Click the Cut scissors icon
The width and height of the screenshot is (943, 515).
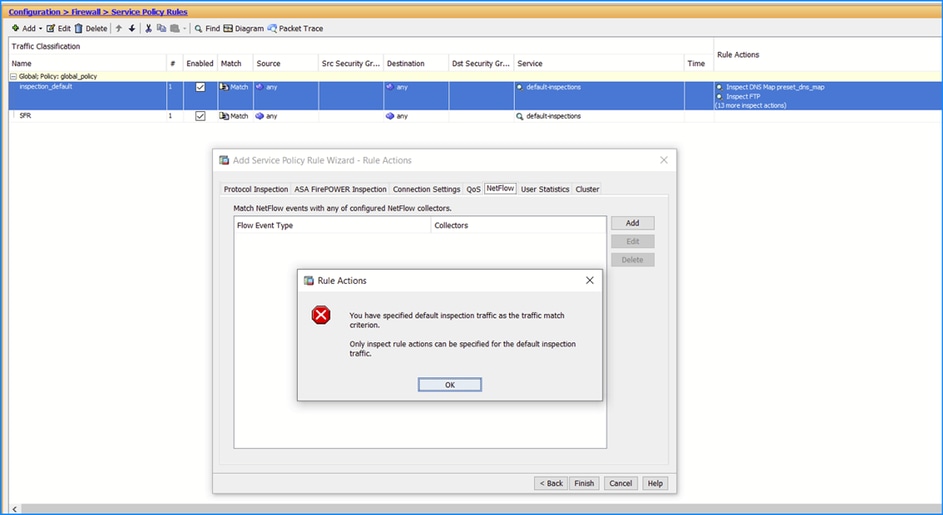(x=149, y=28)
